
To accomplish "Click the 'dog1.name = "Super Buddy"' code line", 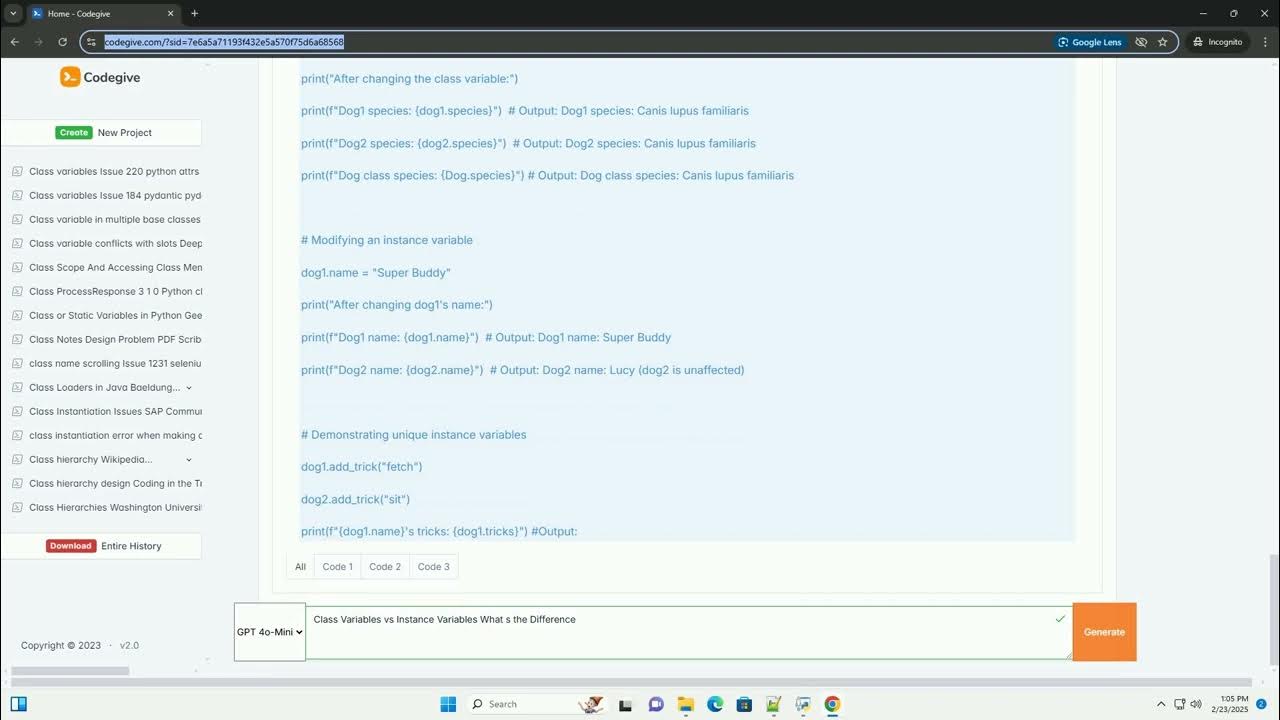I will [376, 273].
